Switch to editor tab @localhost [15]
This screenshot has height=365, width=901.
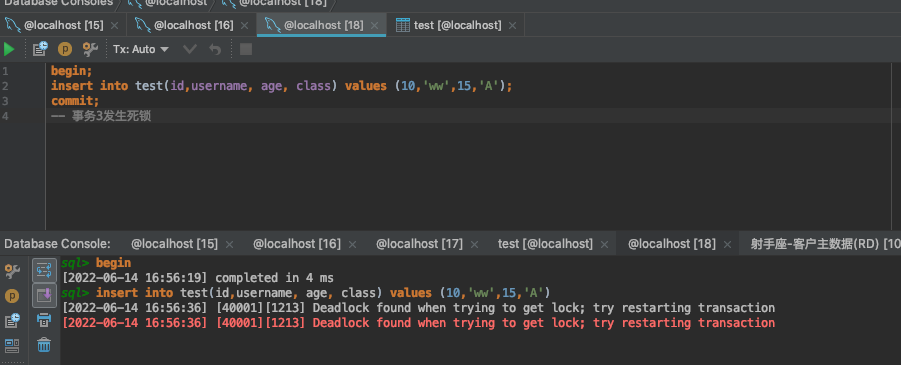coord(63,25)
